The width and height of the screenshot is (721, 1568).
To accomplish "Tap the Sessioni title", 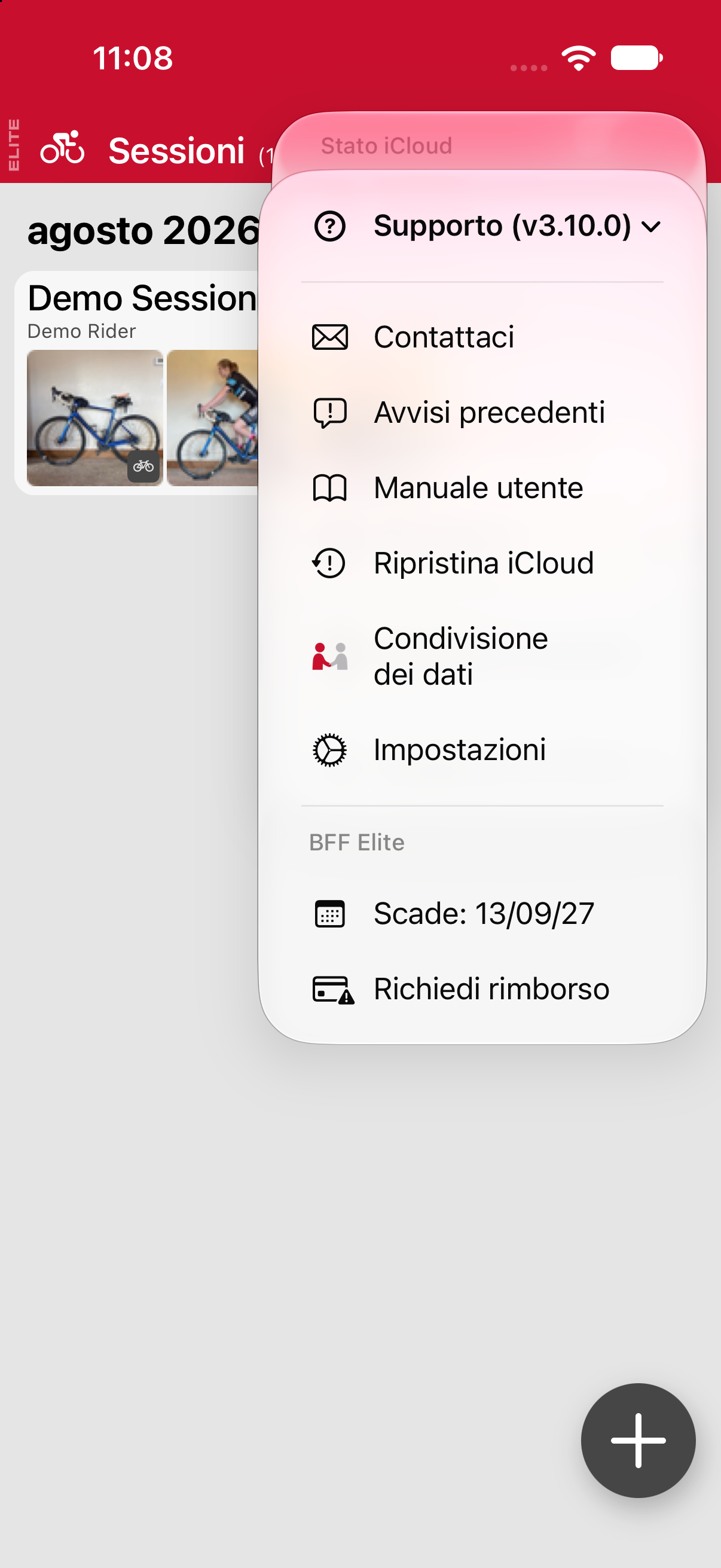I will click(176, 150).
